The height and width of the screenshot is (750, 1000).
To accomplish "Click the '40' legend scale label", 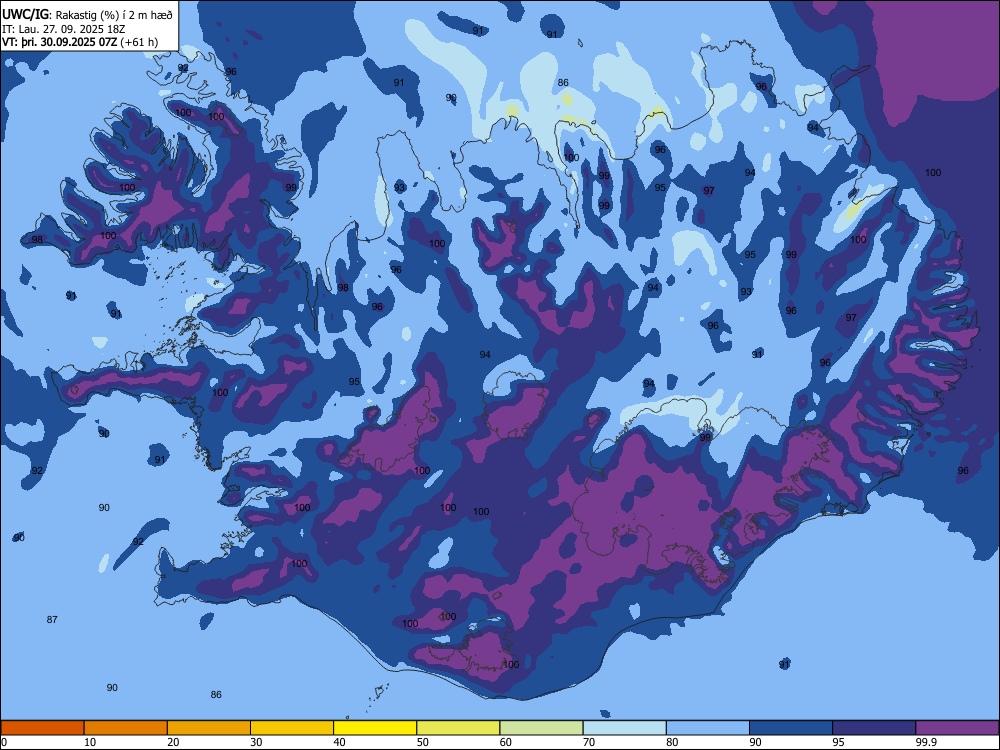I will click(339, 742).
